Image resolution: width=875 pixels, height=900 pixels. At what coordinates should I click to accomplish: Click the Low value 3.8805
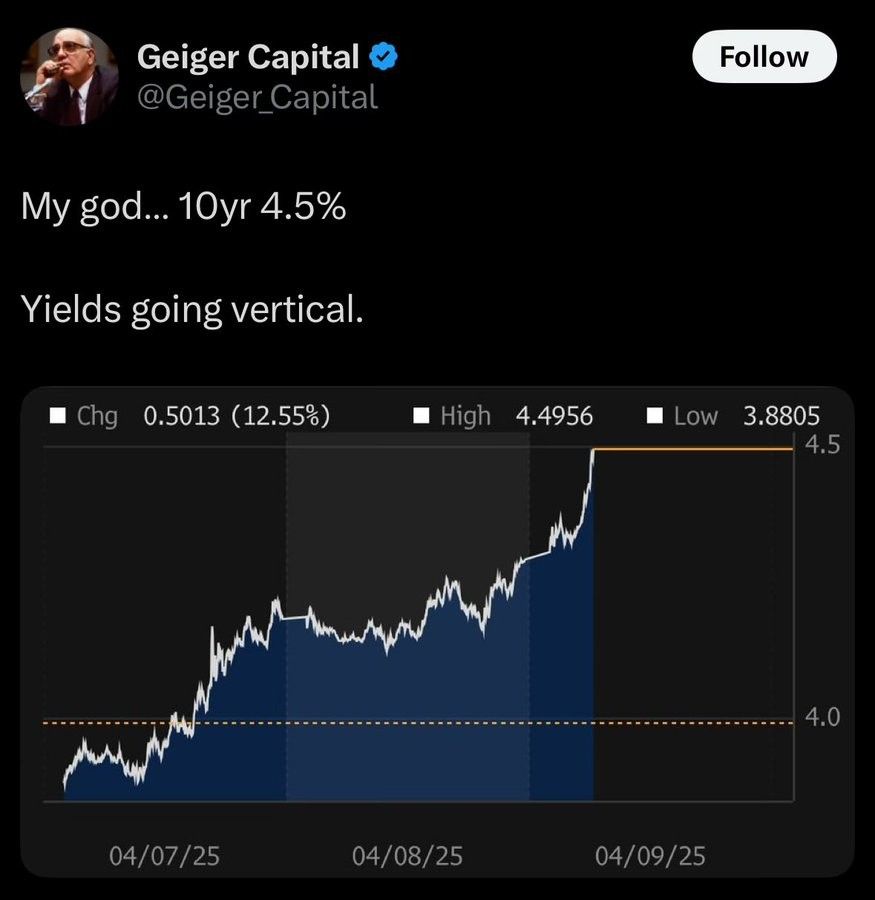pos(781,416)
